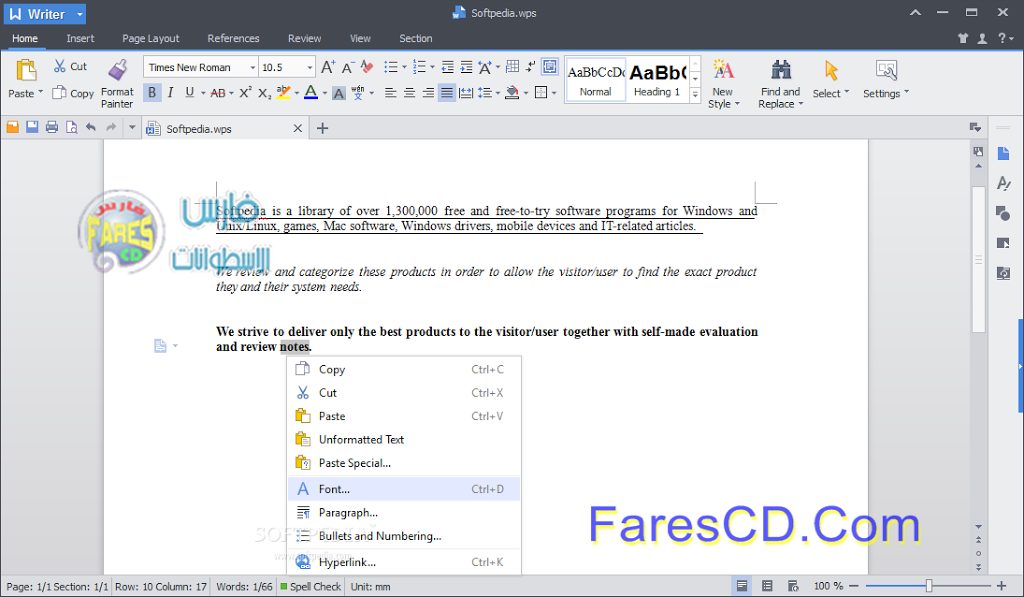Center align the text
Viewport: 1024px width, 597px height.
coord(409,93)
